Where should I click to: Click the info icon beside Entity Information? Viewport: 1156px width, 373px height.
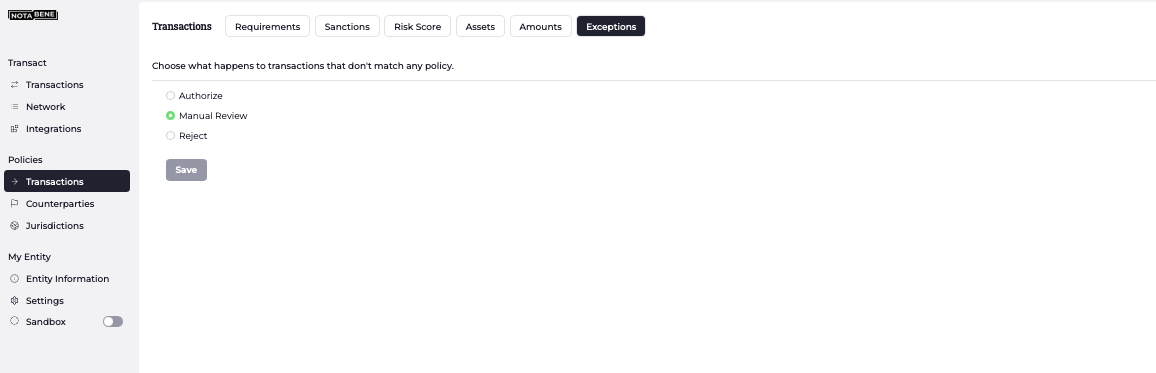[14, 279]
